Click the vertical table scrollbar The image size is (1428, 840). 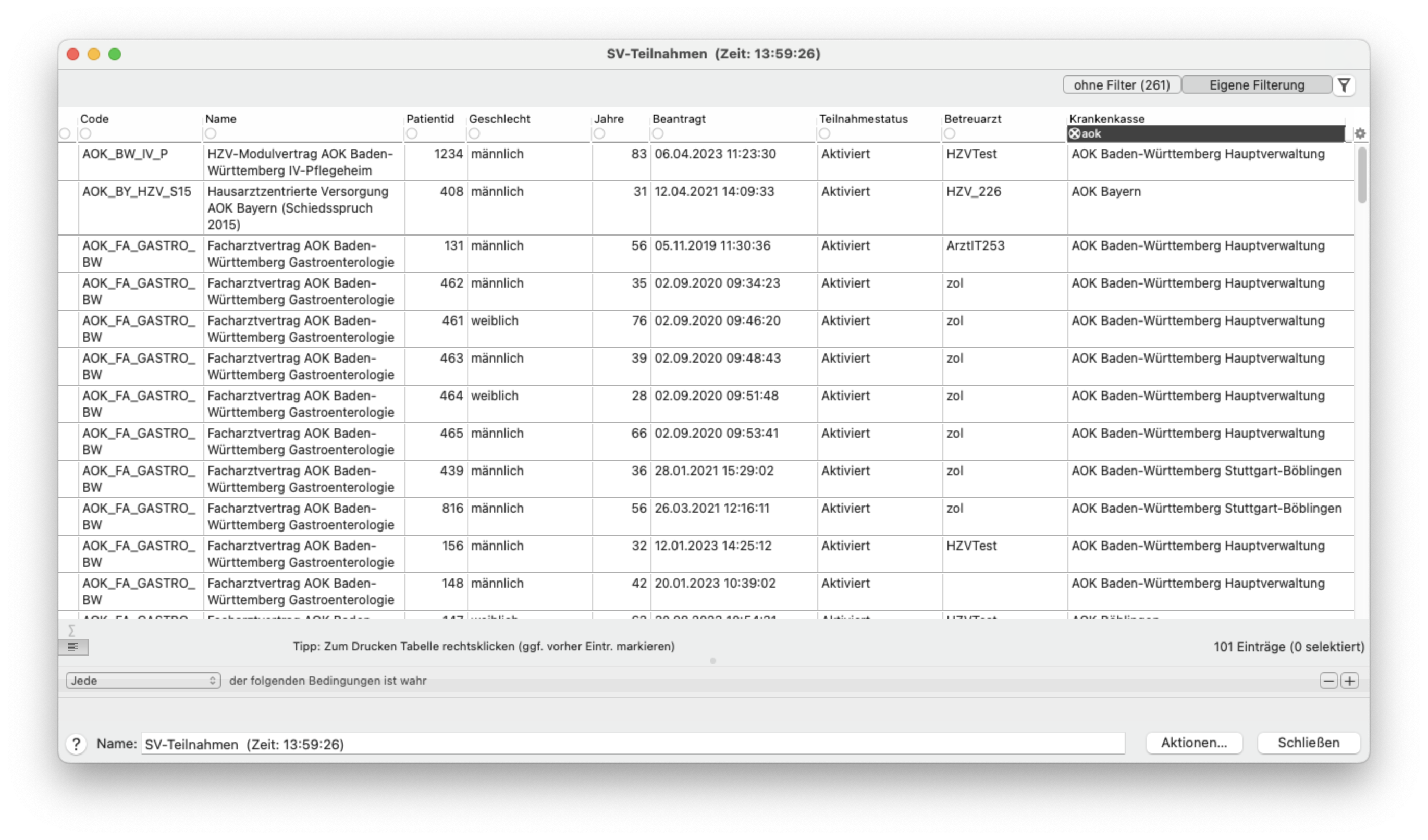1362,175
